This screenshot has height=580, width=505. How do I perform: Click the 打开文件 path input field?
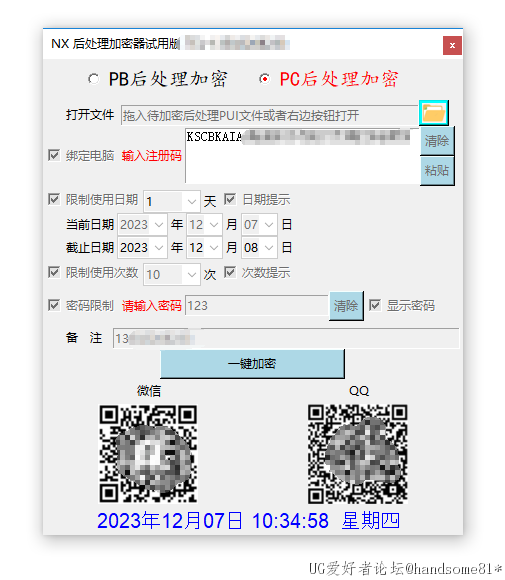point(269,115)
